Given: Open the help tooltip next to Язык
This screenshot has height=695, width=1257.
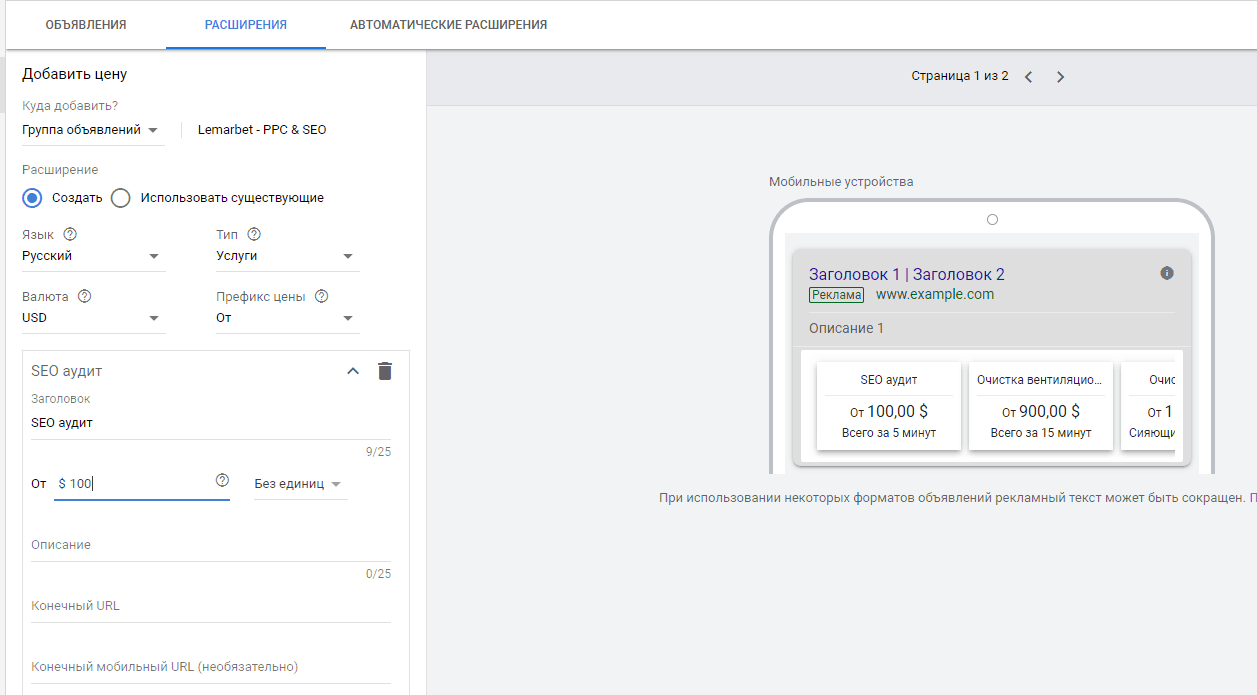Looking at the screenshot, I should (x=69, y=233).
